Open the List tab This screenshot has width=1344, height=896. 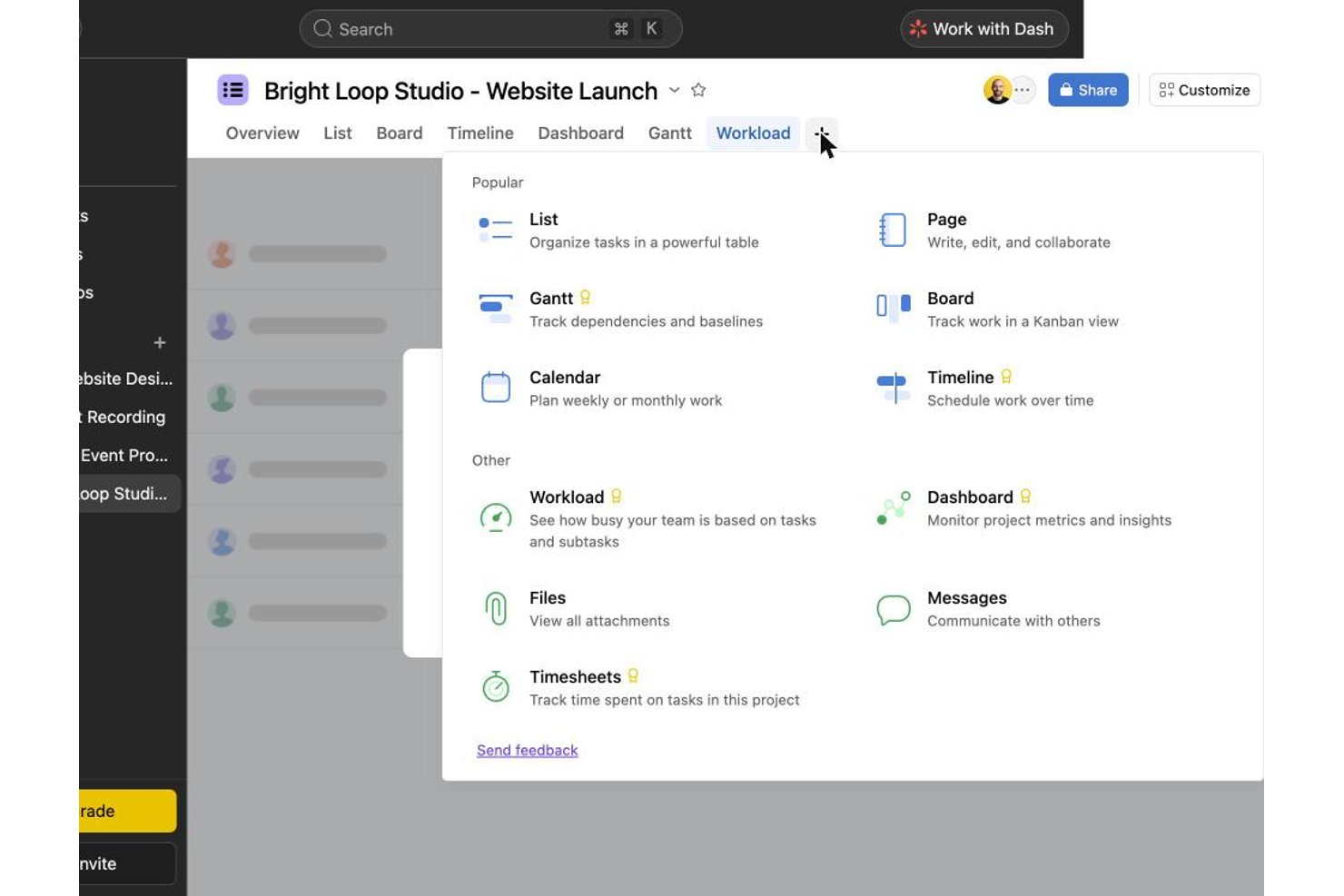pos(337,133)
